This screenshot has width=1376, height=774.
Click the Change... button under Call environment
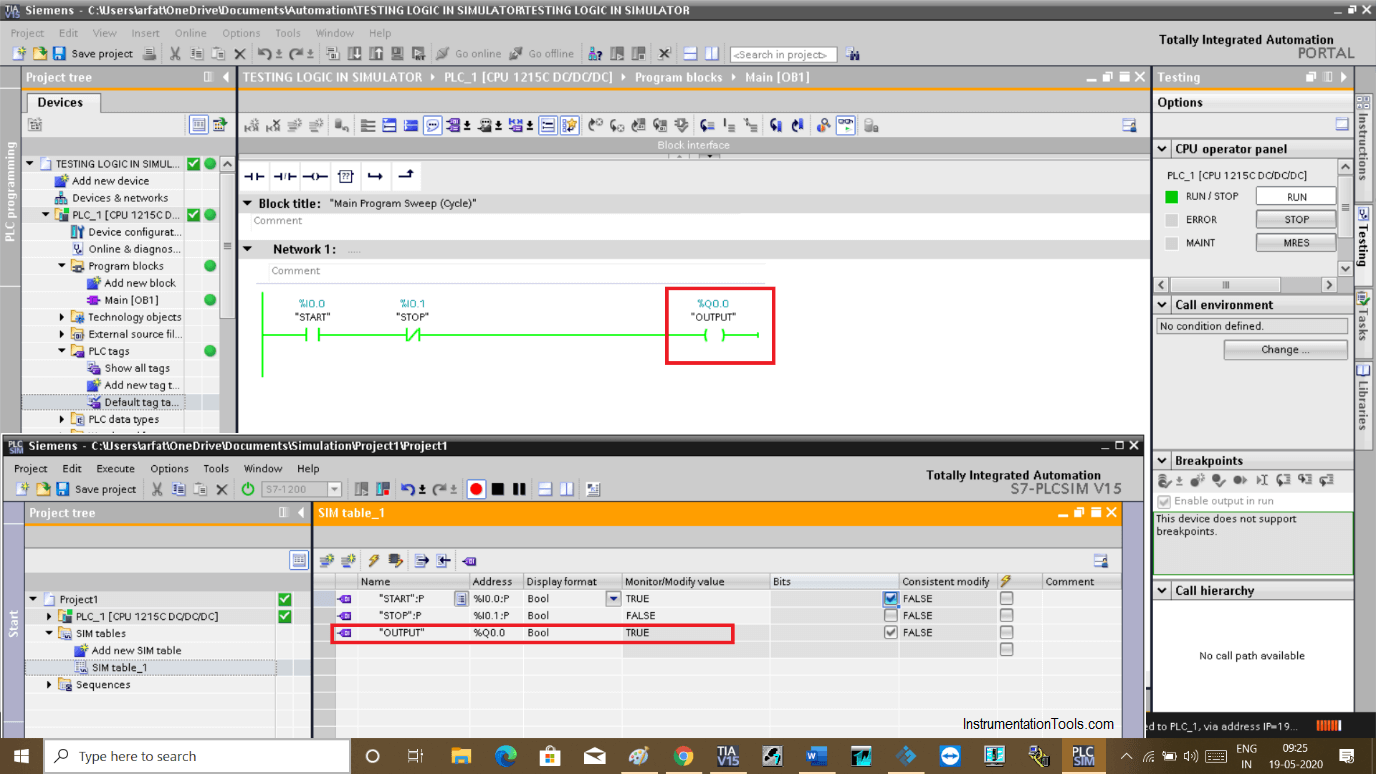(x=1285, y=350)
